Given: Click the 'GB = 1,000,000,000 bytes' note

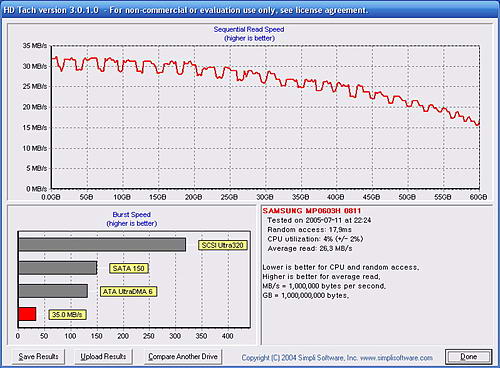Looking at the screenshot, I should click(305, 295).
